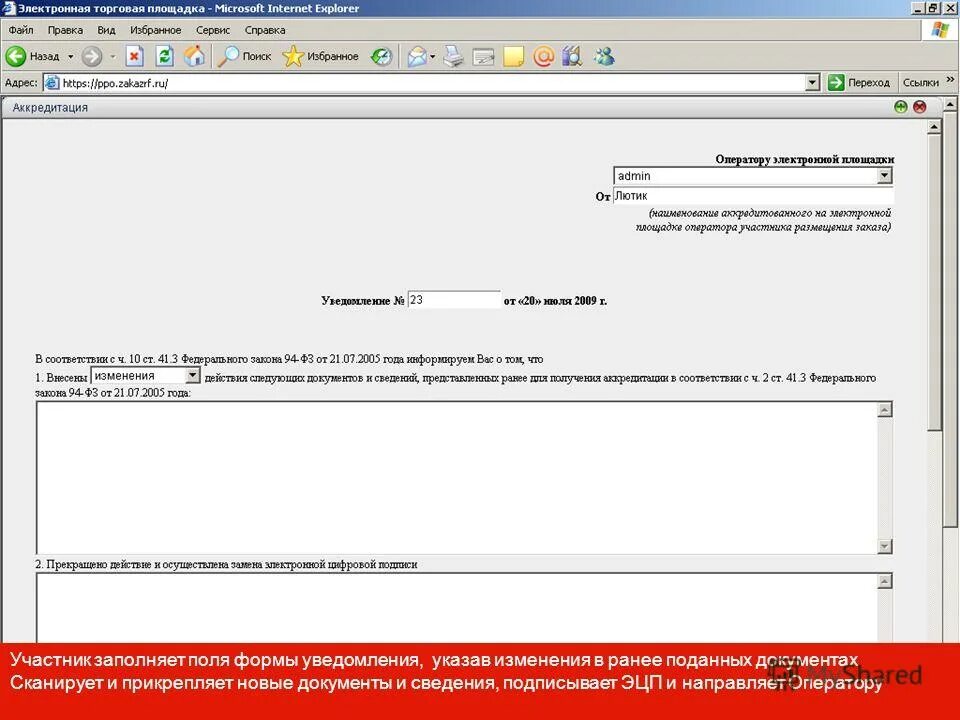Viewport: 960px width, 720px height.
Task: Expand the address bar dropdown arrow
Action: tap(812, 83)
